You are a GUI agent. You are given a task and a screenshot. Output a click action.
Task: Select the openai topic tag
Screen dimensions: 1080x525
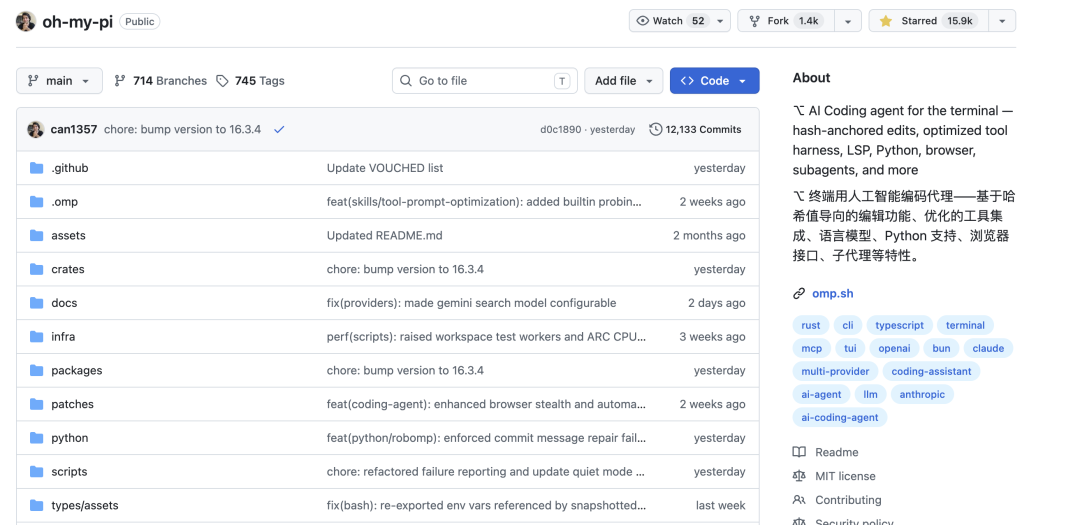(894, 349)
